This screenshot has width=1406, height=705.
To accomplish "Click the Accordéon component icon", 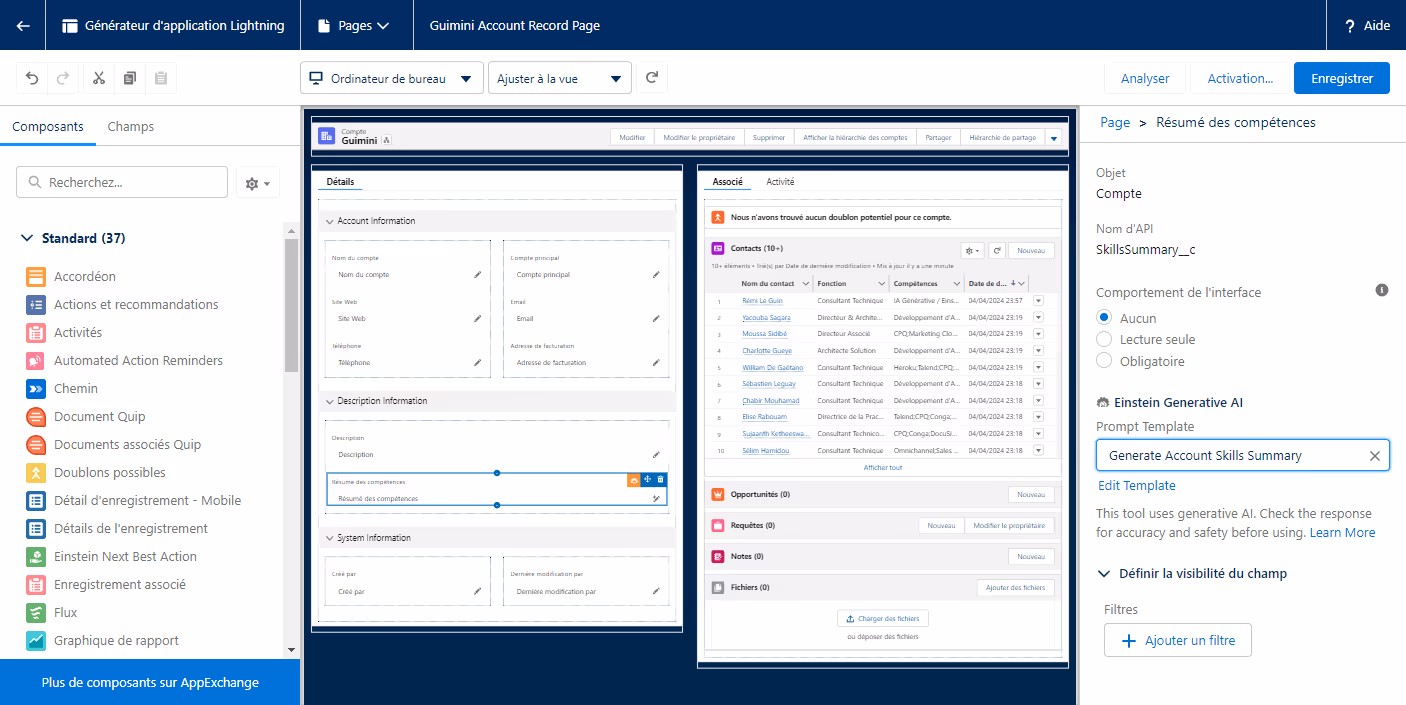I will point(36,276).
